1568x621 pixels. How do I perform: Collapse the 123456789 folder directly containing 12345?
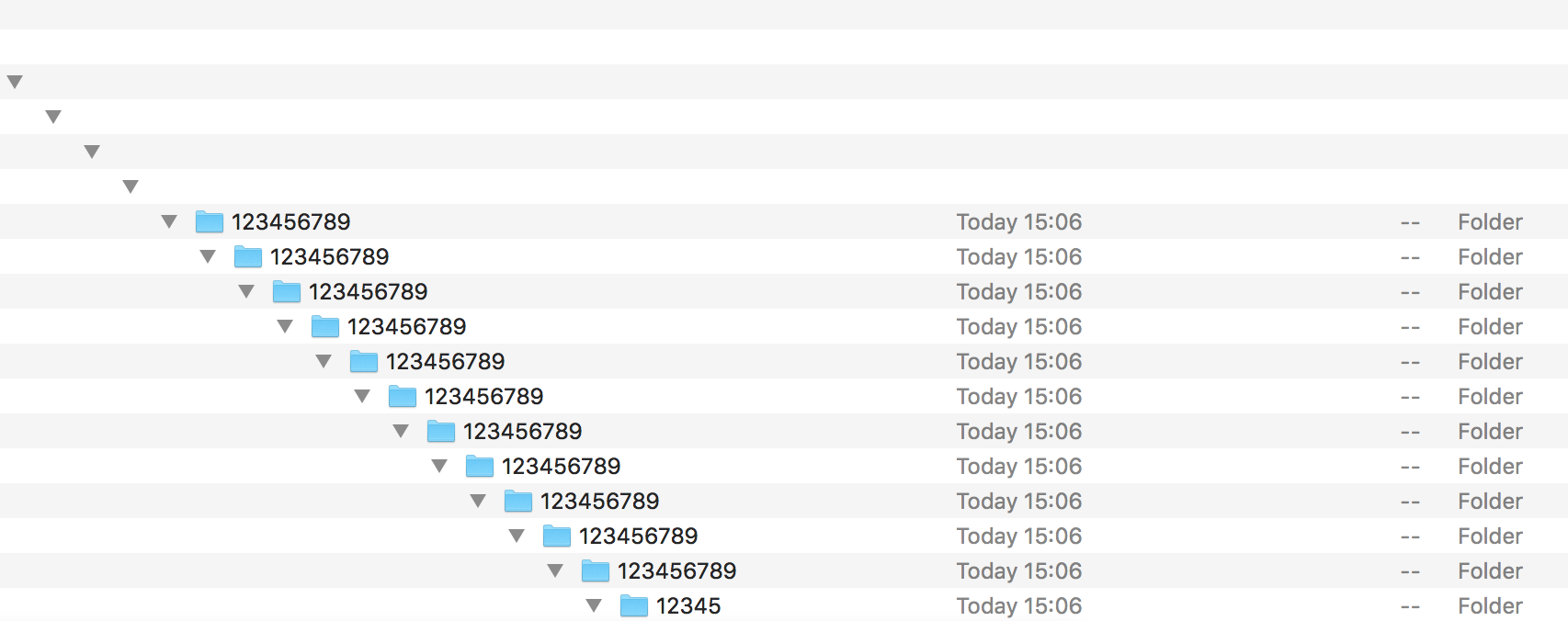pos(555,571)
